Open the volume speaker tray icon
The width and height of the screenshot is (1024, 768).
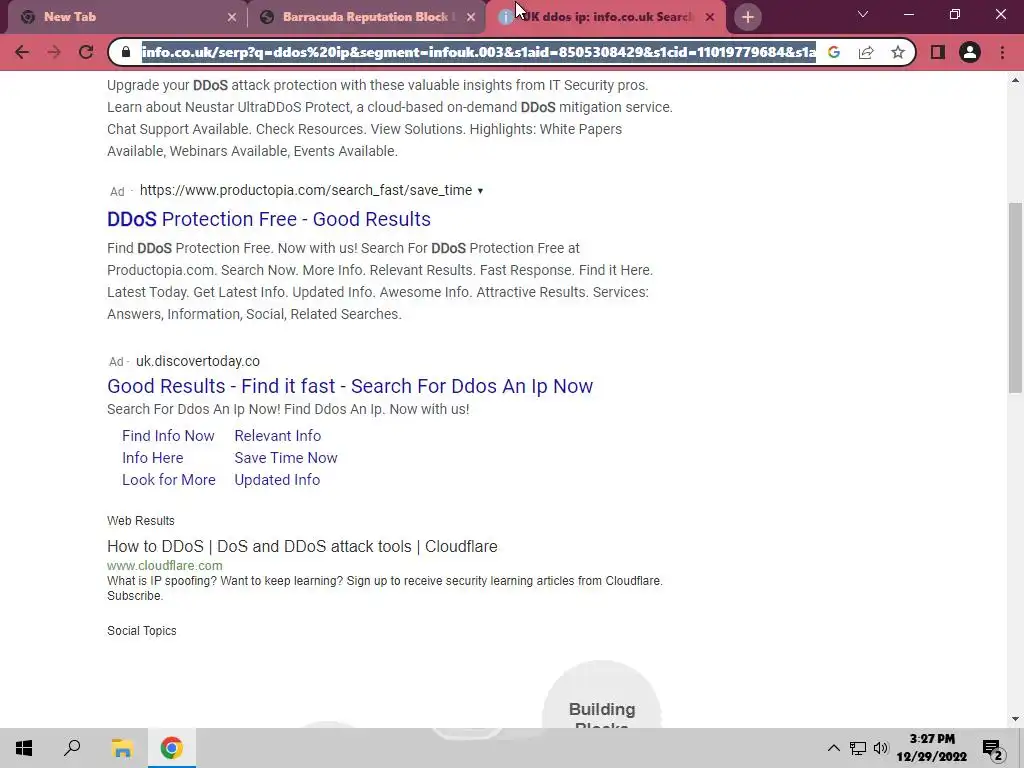[x=881, y=748]
